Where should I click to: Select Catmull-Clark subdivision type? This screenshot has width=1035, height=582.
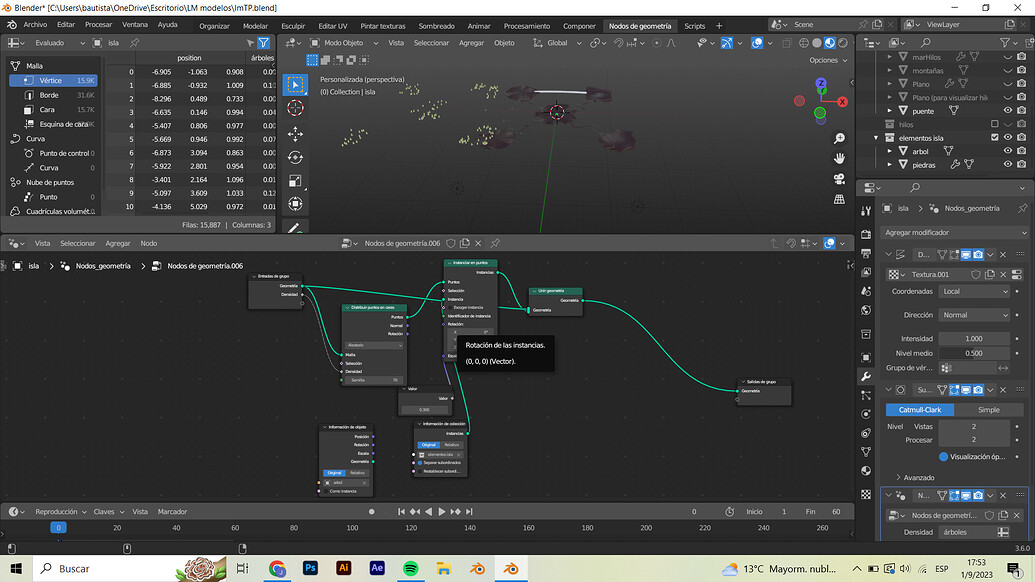919,410
